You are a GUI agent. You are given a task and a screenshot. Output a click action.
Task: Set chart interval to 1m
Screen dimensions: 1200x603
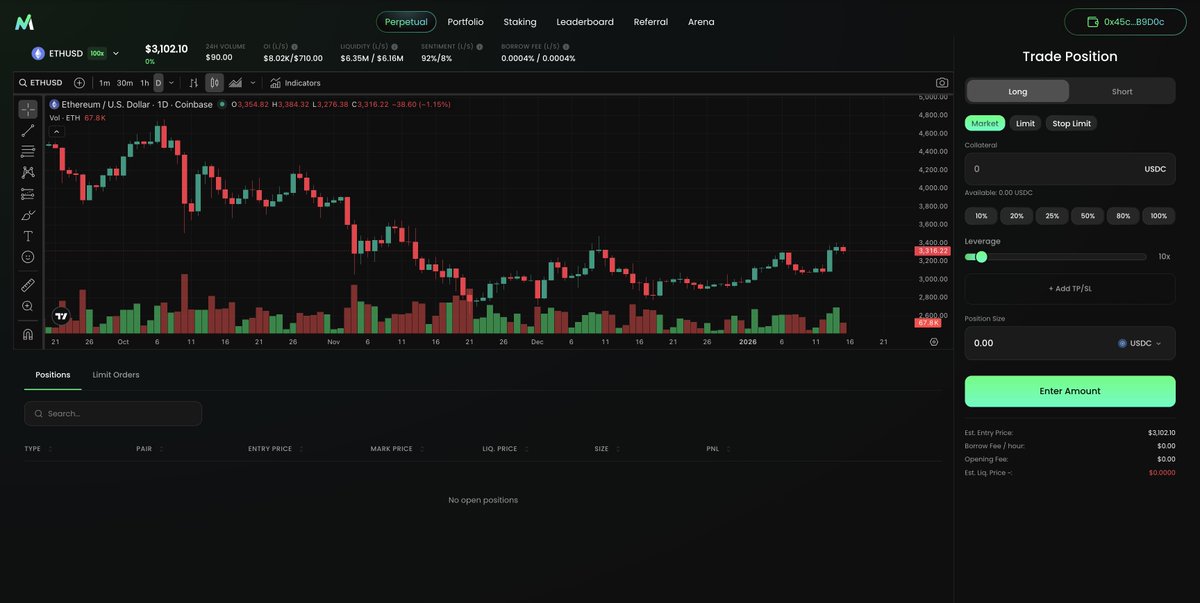click(x=104, y=83)
